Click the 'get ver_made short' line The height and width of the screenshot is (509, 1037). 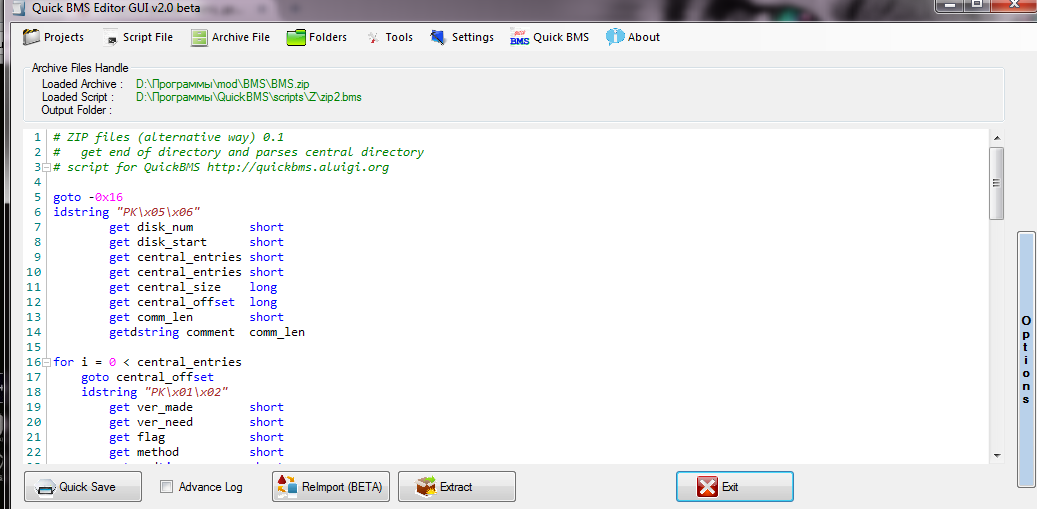196,407
